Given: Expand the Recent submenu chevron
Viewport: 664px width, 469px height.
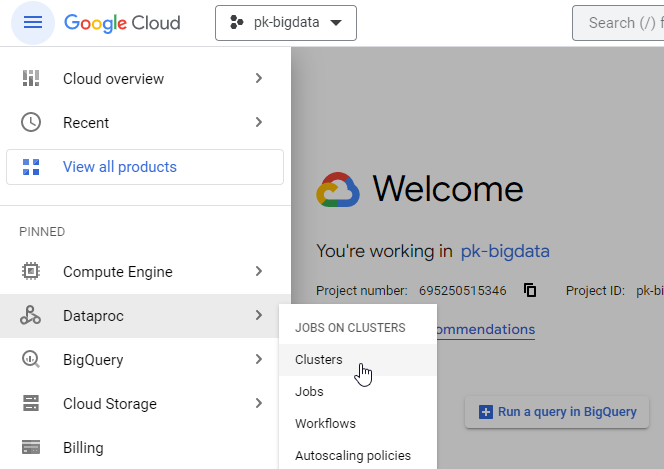Looking at the screenshot, I should 259,123.
